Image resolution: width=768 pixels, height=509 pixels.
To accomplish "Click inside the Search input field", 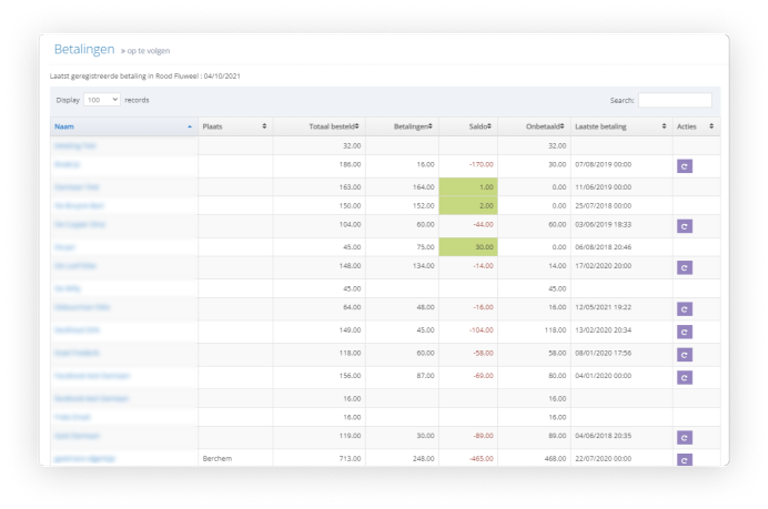I will pyautogui.click(x=674, y=100).
